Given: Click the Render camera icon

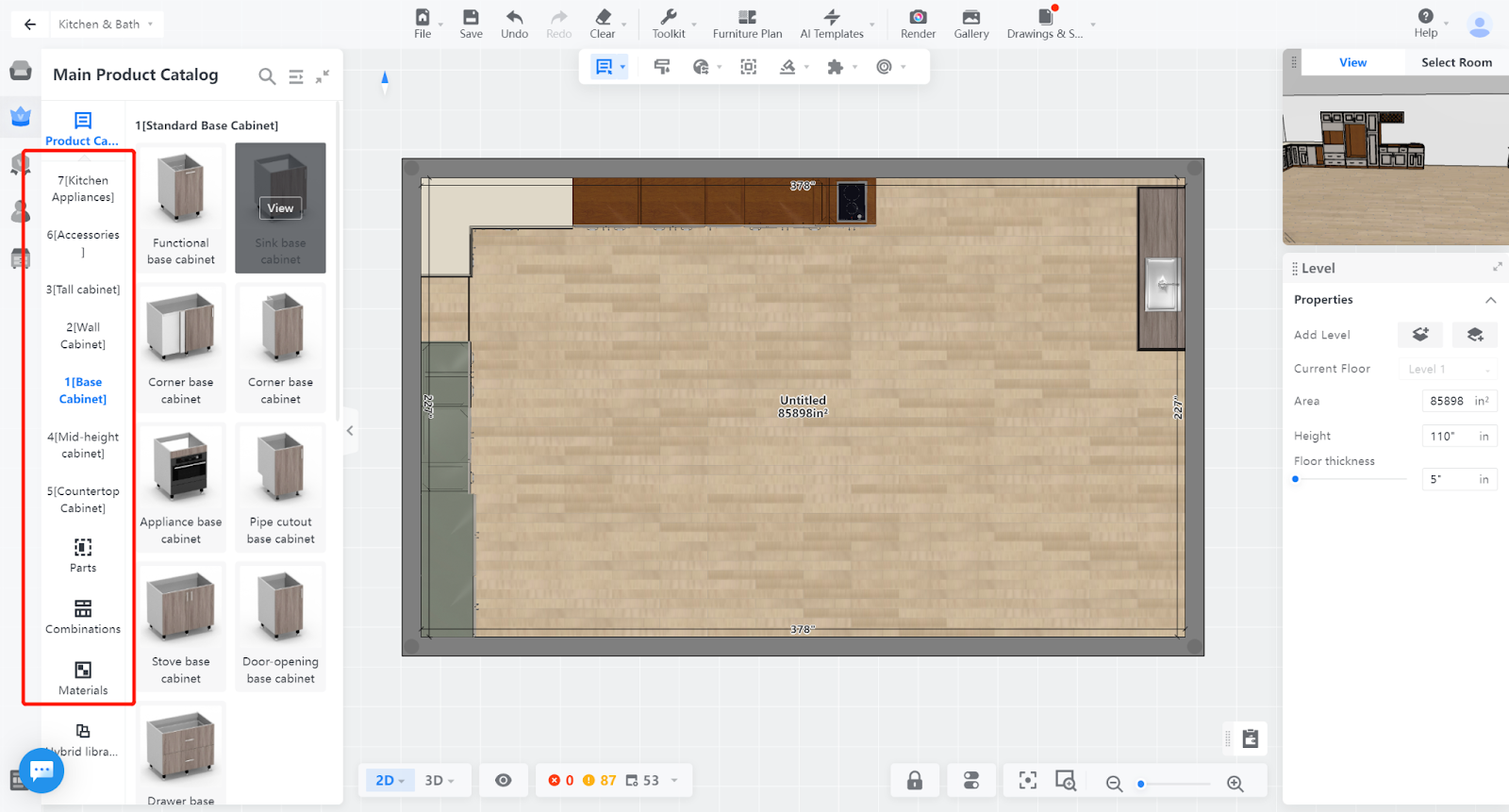Looking at the screenshot, I should coord(918,18).
